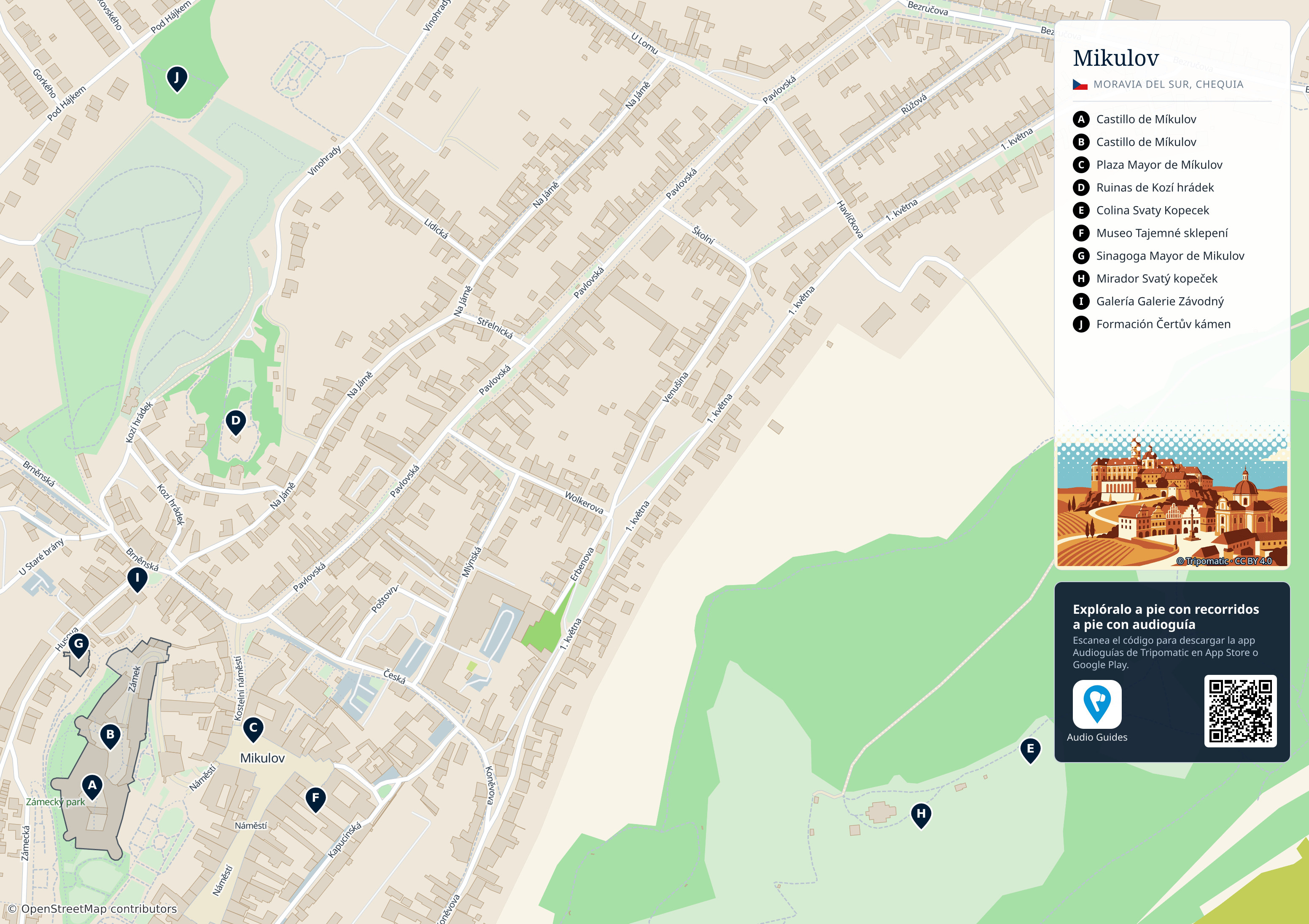Click map pin F near Kapucínská street
Viewport: 1309px width, 924px height.
click(315, 800)
